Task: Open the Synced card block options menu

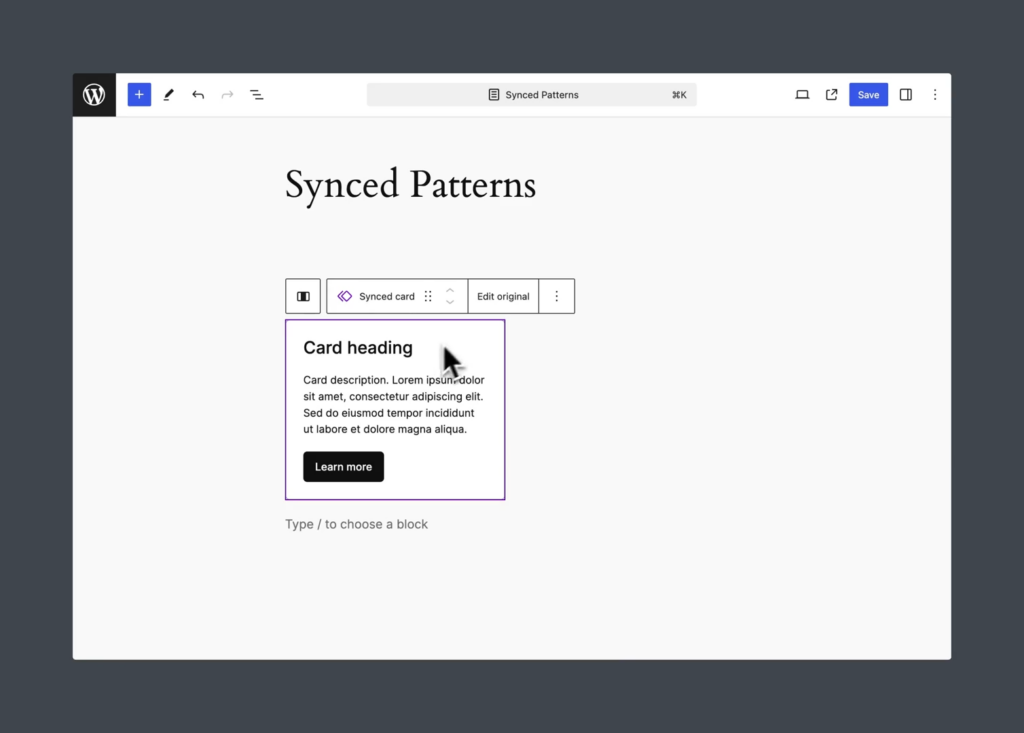Action: pyautogui.click(x=556, y=296)
